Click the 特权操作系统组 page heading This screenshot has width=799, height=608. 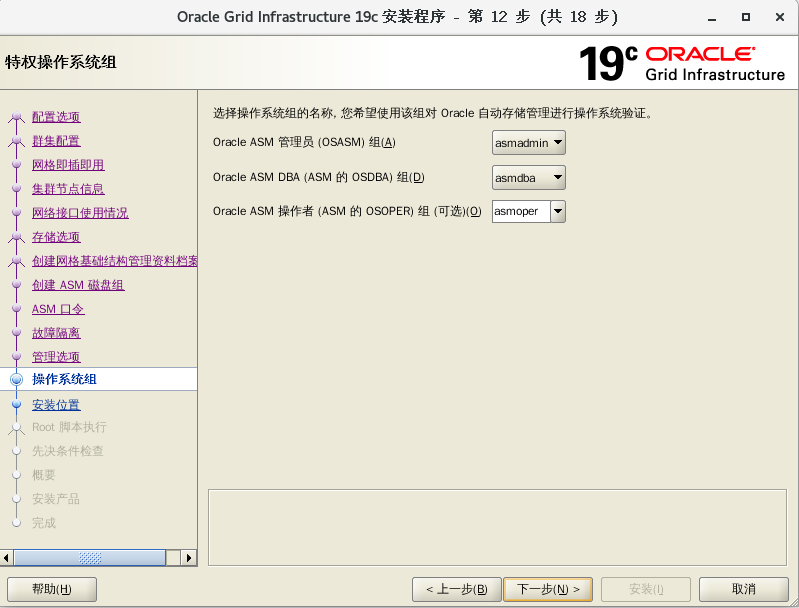pyautogui.click(x=61, y=62)
